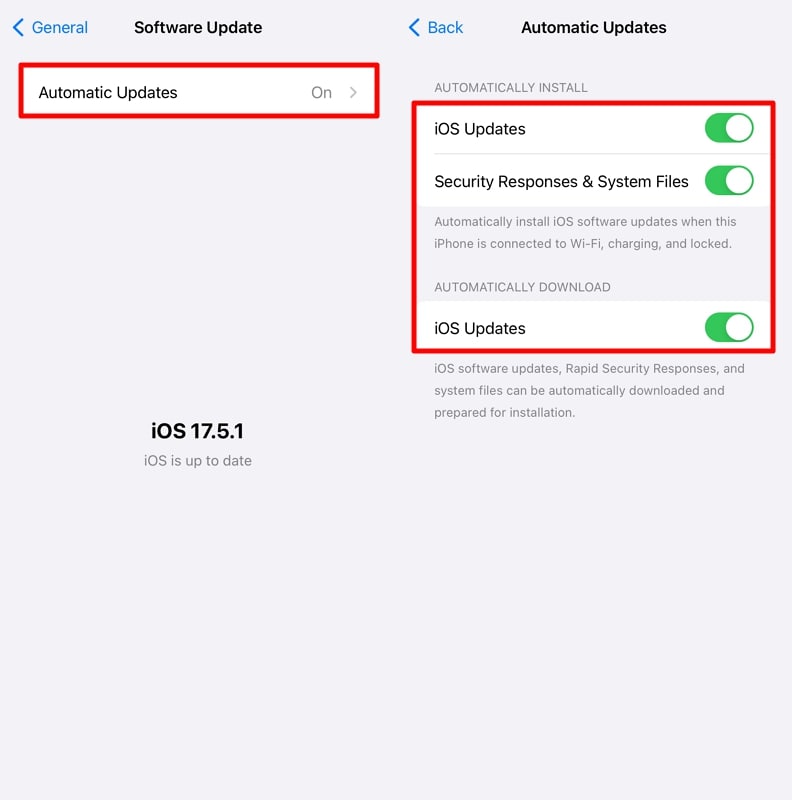Tap the back chevron next to General

(x=18, y=28)
